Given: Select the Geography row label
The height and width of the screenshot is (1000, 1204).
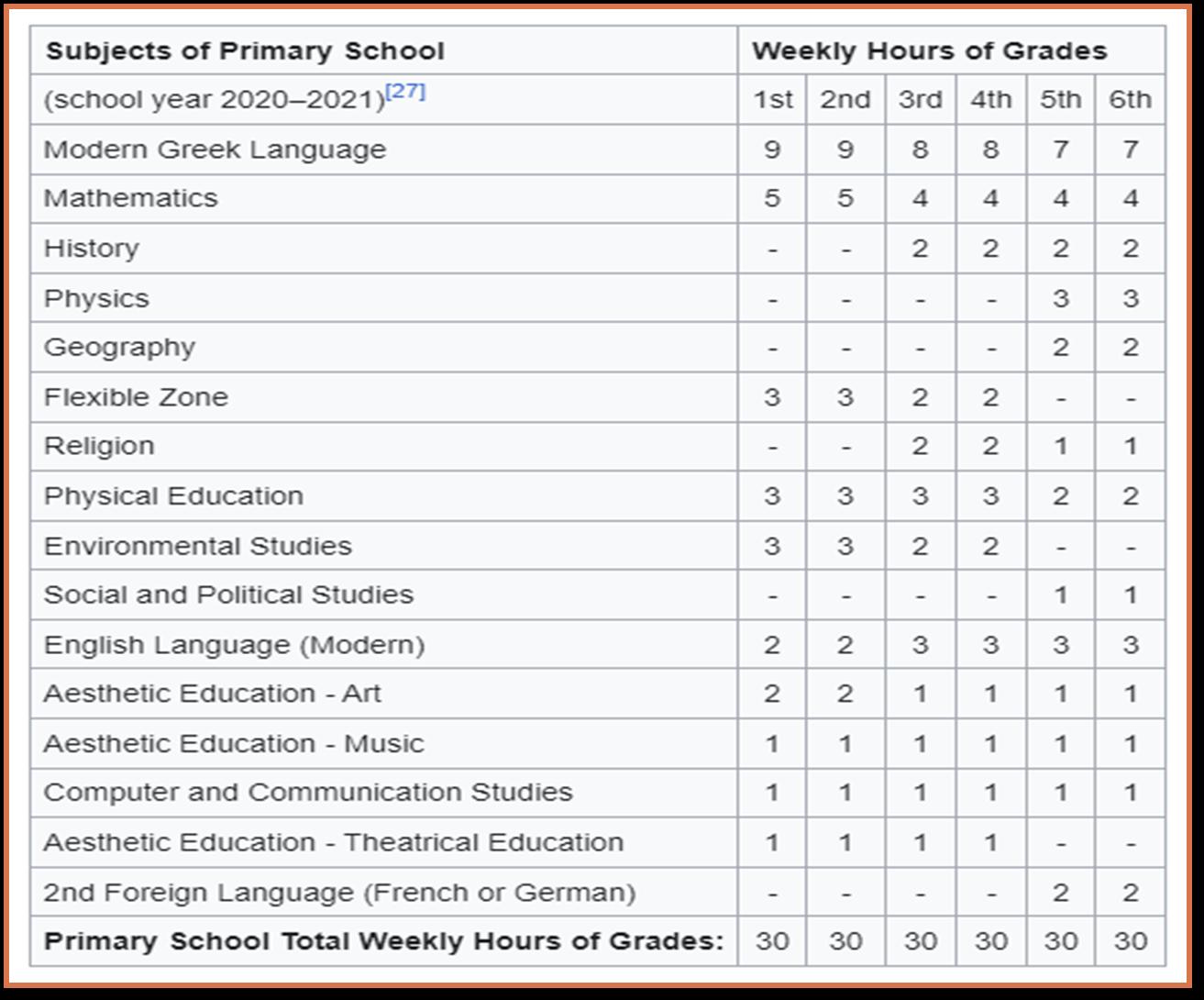Looking at the screenshot, I should click(x=119, y=348).
